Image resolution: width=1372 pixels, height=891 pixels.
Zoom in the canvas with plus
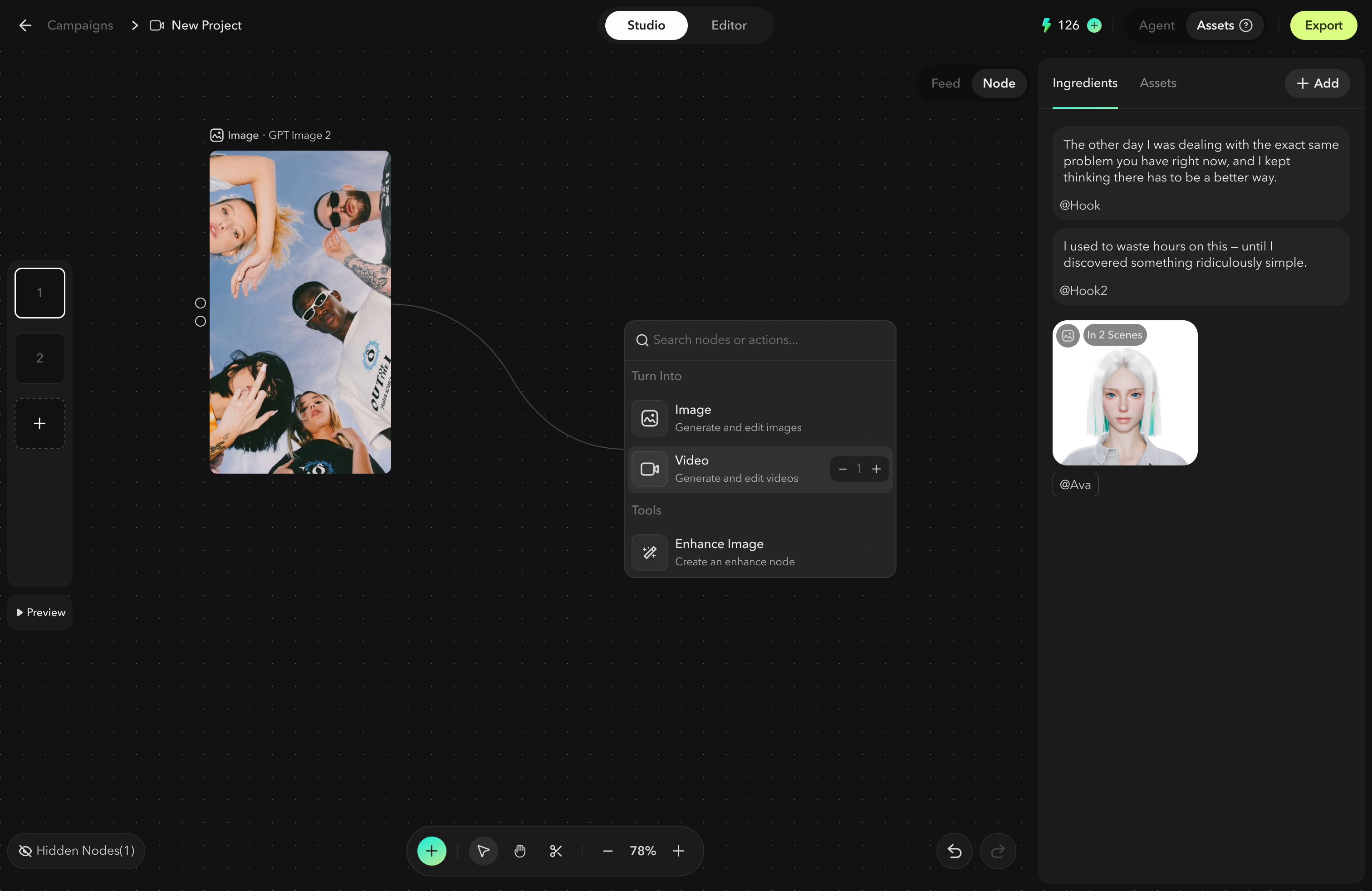click(678, 851)
